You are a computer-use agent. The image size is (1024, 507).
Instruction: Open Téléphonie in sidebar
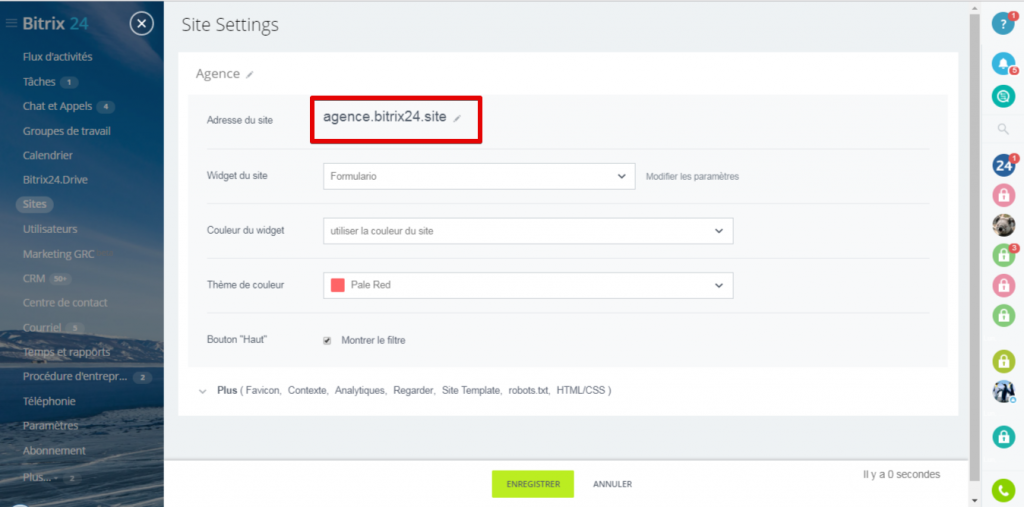coord(49,401)
